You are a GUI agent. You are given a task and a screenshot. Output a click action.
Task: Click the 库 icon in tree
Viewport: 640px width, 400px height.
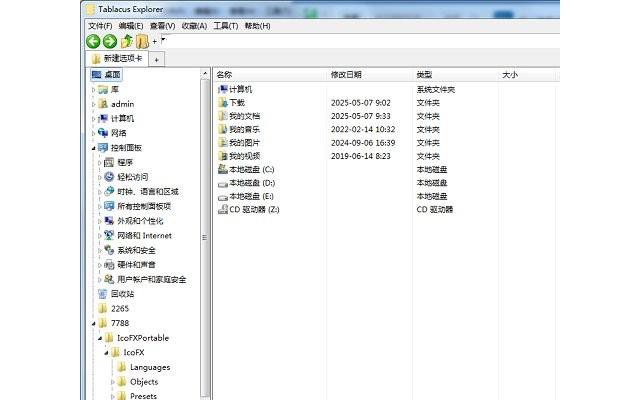(103, 89)
